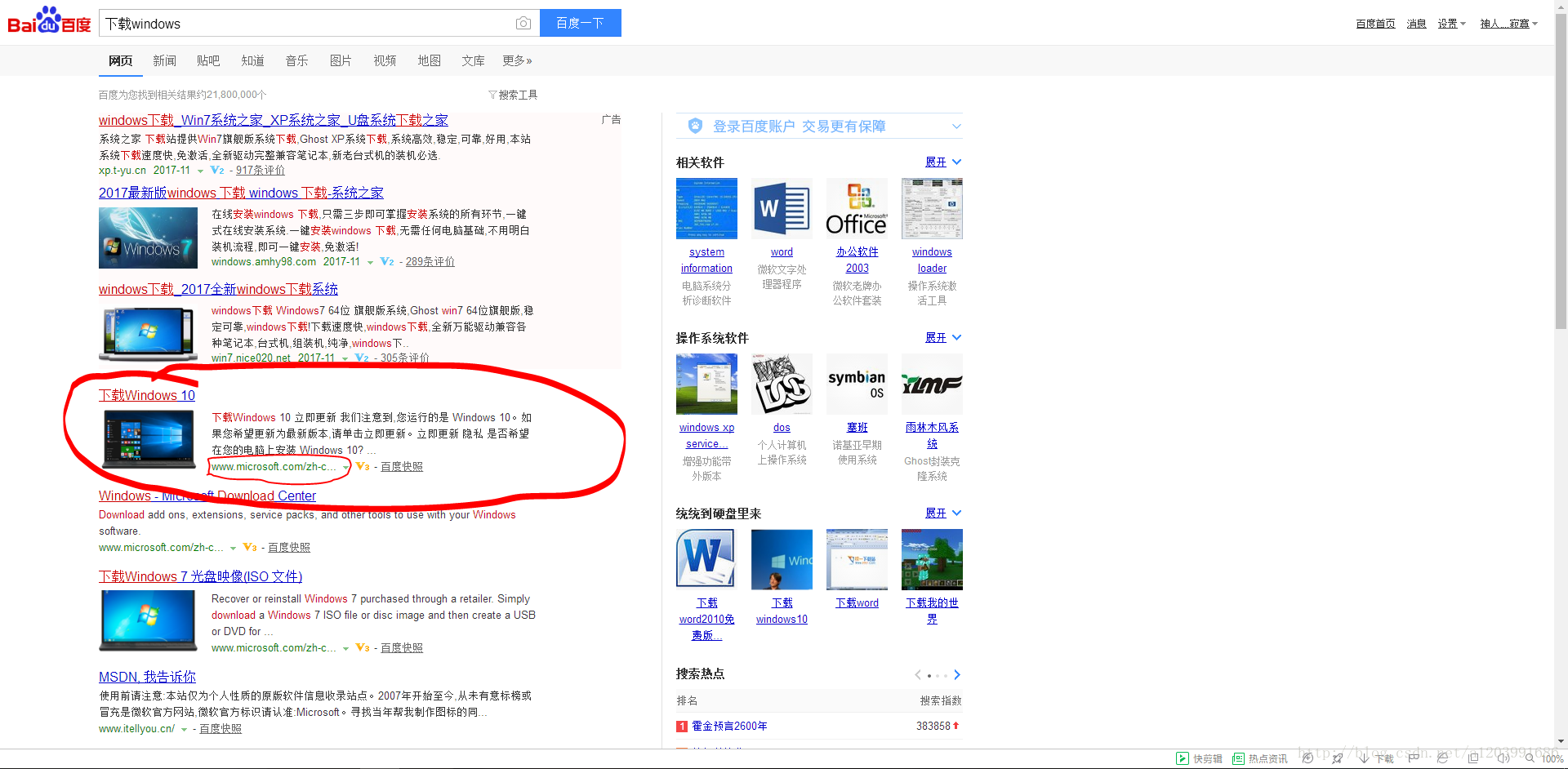Viewport: 1568px width, 769px height.
Task: Switch to the 视频 tab
Action: click(x=385, y=60)
